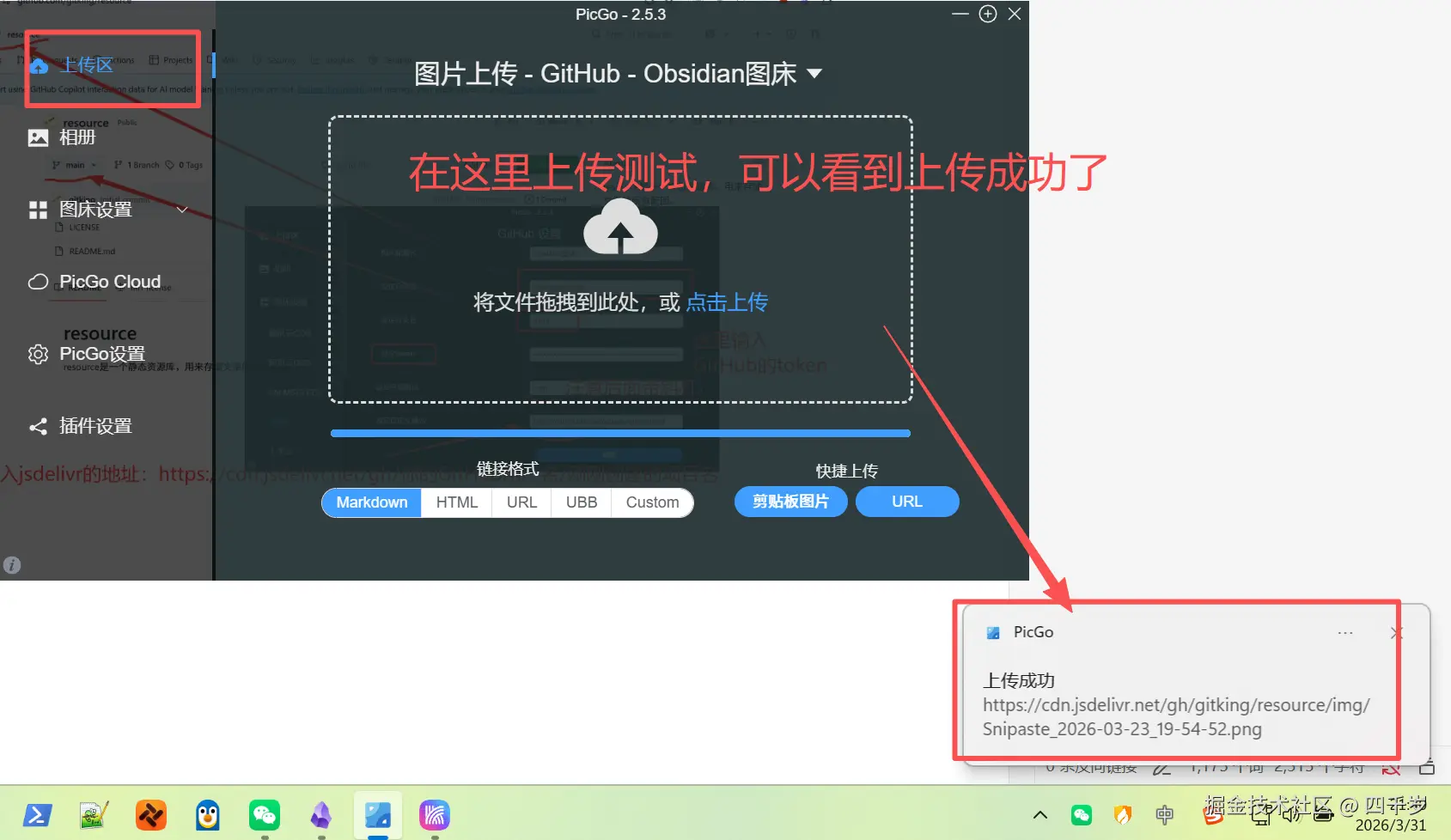
Task: Open WeChat from the taskbar
Action: pyautogui.click(x=264, y=815)
